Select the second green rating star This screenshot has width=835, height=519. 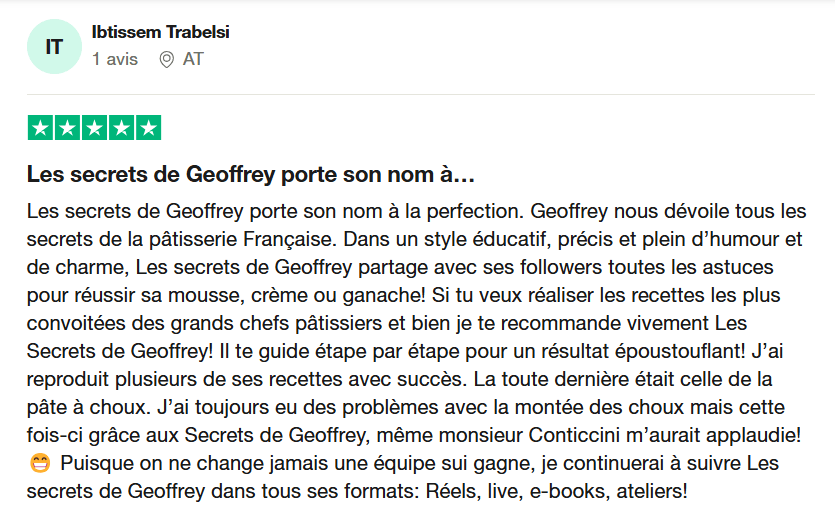tap(68, 128)
